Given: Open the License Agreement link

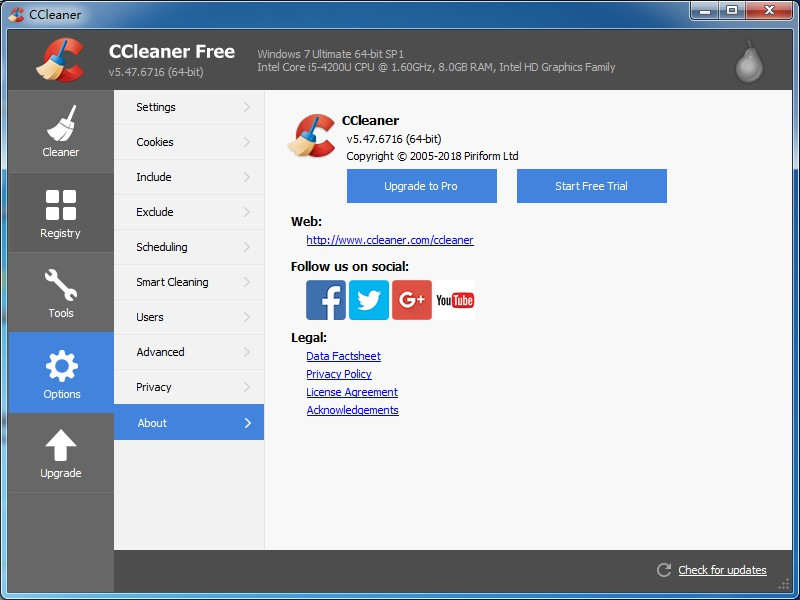Looking at the screenshot, I should 352,392.
